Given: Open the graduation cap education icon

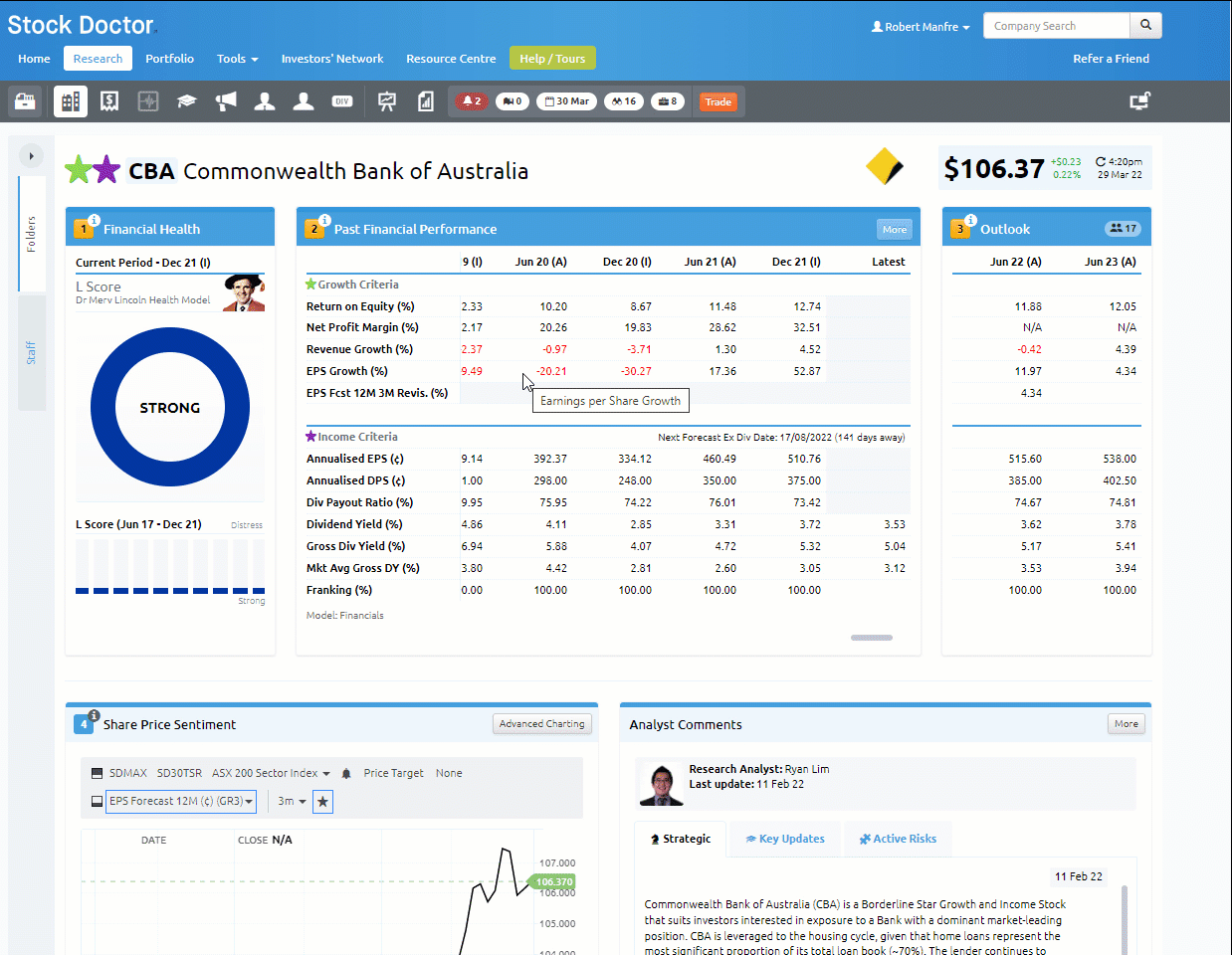Looking at the screenshot, I should coord(186,101).
